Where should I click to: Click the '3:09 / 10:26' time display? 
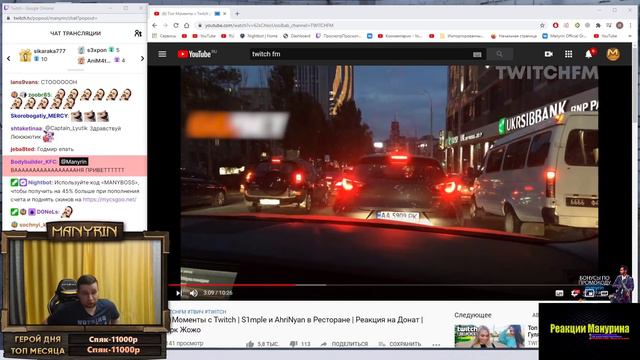click(x=218, y=293)
